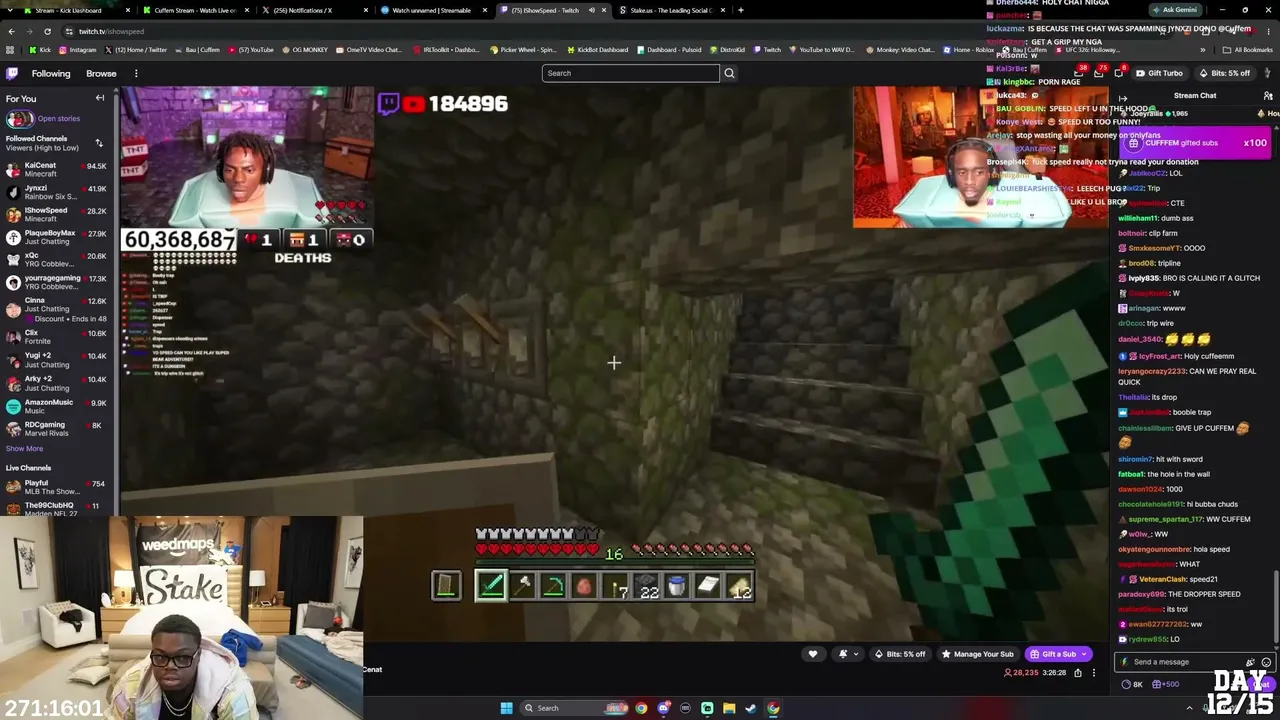The height and width of the screenshot is (720, 1280).
Task: Open the Instagram bookmark
Action: [x=78, y=50]
